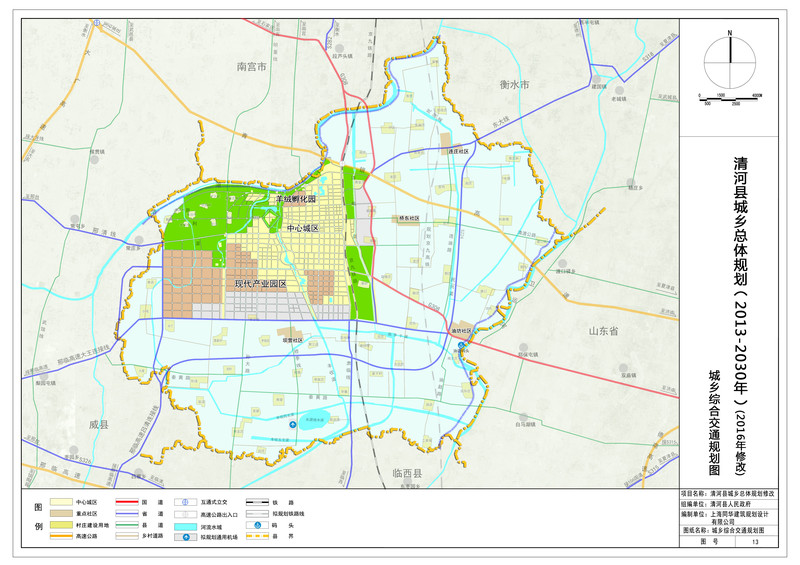This screenshot has height=565, width=800.
Task: Click the blue airport marker on the map
Action: coord(293,426)
